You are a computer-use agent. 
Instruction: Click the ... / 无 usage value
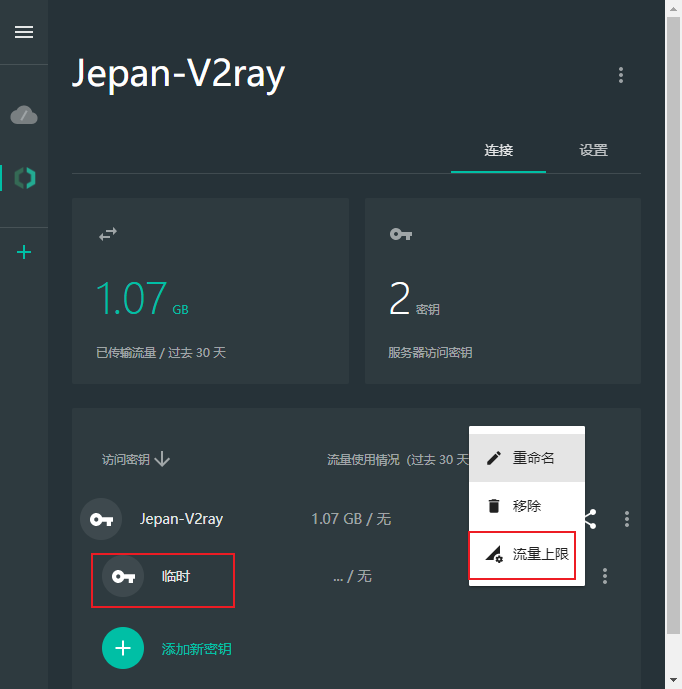(x=352, y=576)
